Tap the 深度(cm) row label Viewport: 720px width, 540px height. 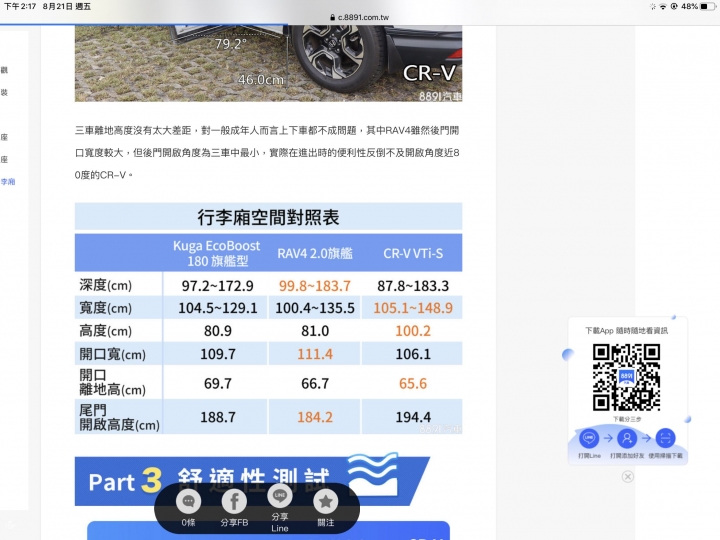pyautogui.click(x=106, y=285)
